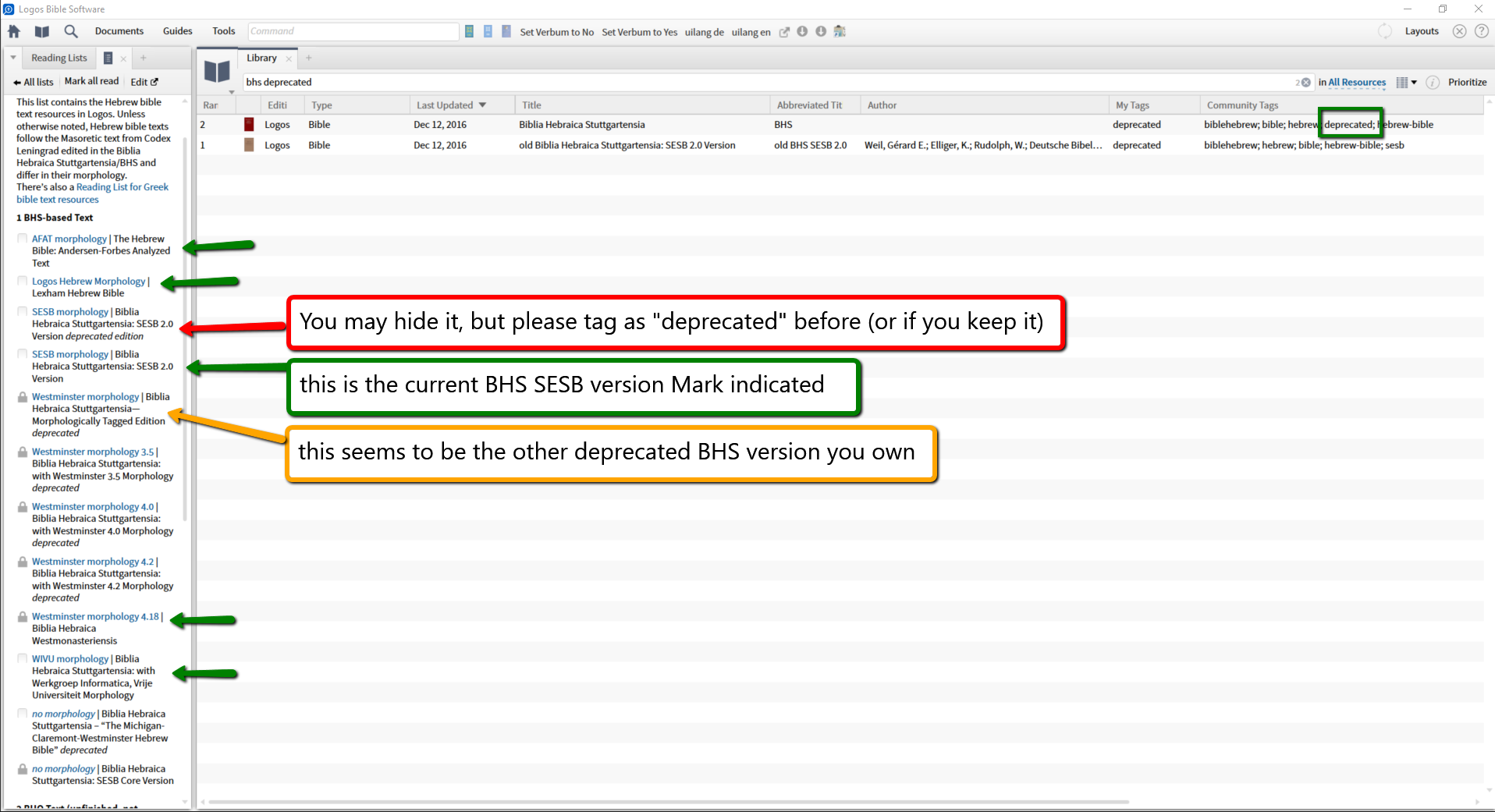This screenshot has width=1495, height=812.
Task: Click the library horizontal scrollbar
Action: pos(669,802)
